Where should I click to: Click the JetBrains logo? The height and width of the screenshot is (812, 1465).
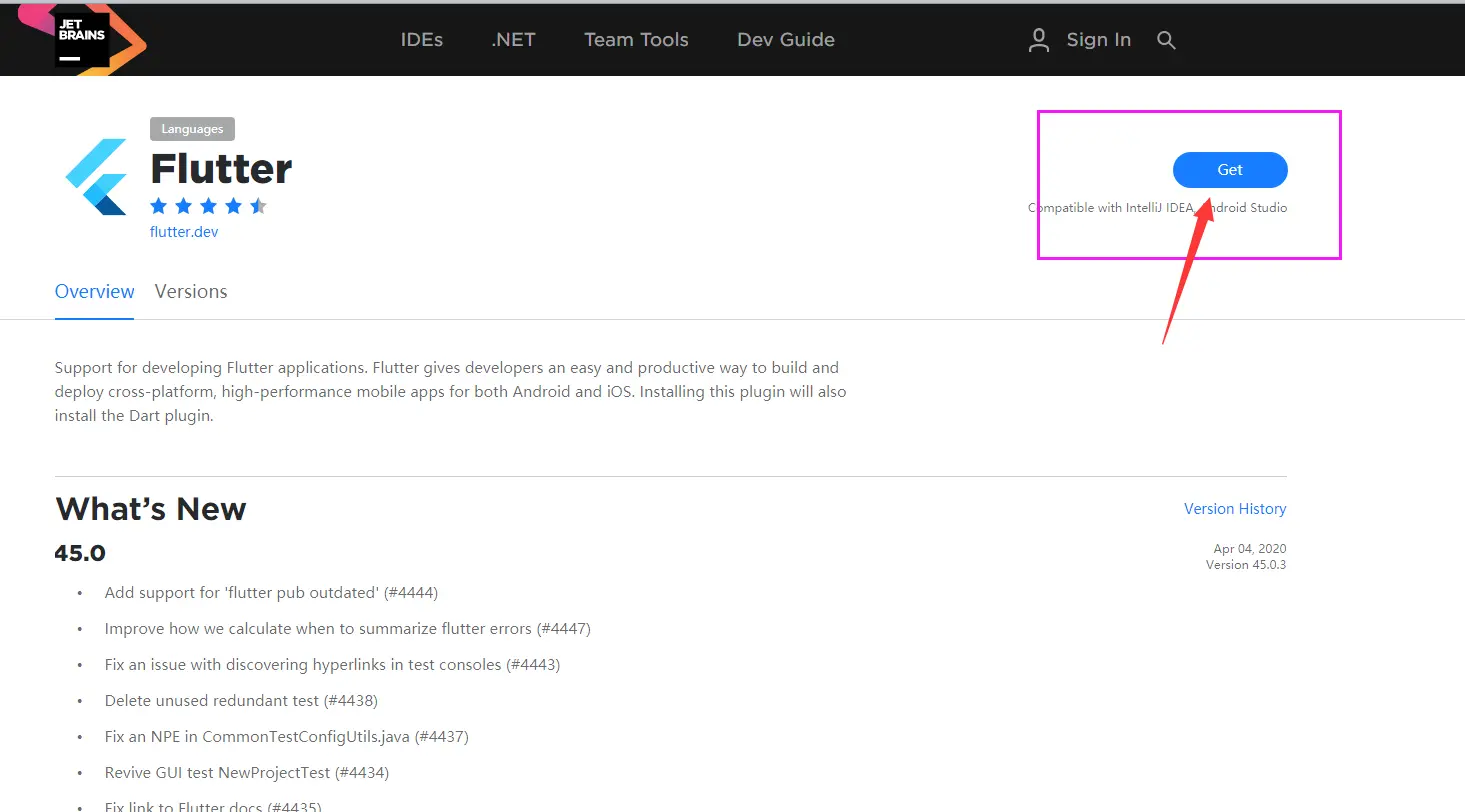pos(83,39)
